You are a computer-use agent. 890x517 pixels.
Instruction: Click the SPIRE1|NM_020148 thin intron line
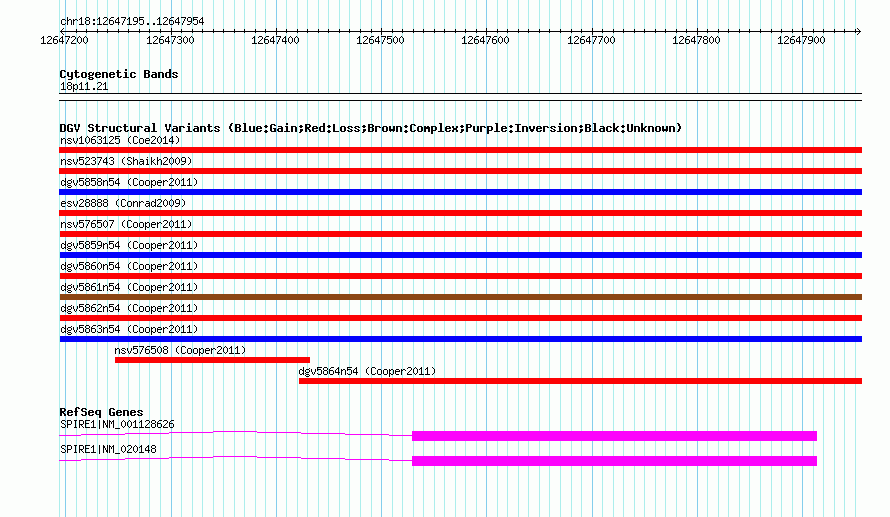236,458
